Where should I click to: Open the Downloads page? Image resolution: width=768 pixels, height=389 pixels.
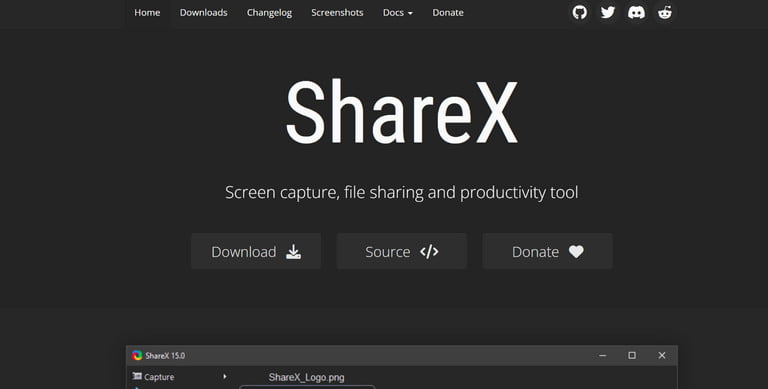pyautogui.click(x=203, y=13)
